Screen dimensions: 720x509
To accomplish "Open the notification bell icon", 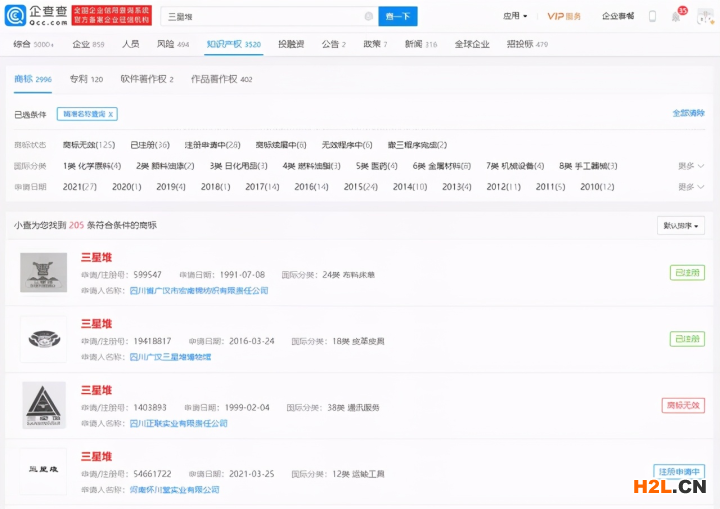I will (x=676, y=17).
